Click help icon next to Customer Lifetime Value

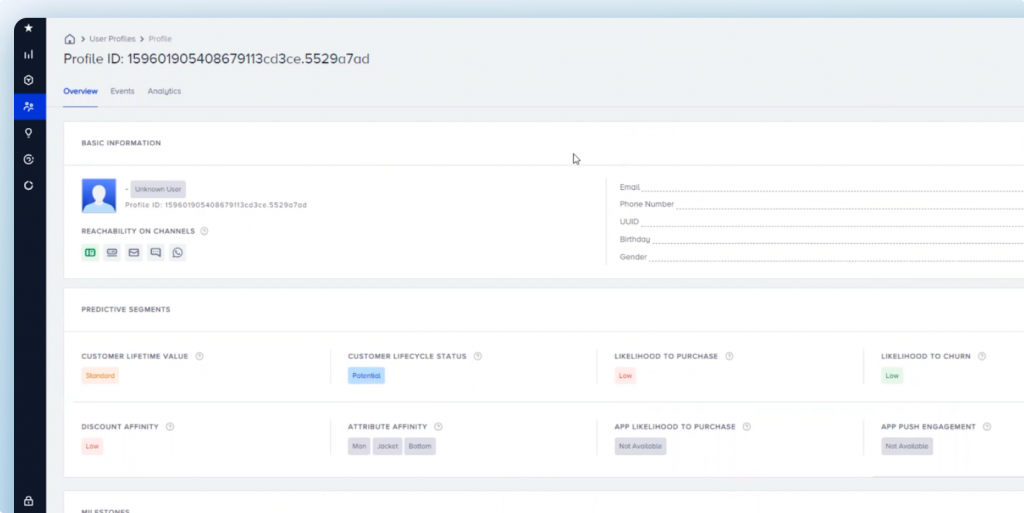point(200,356)
